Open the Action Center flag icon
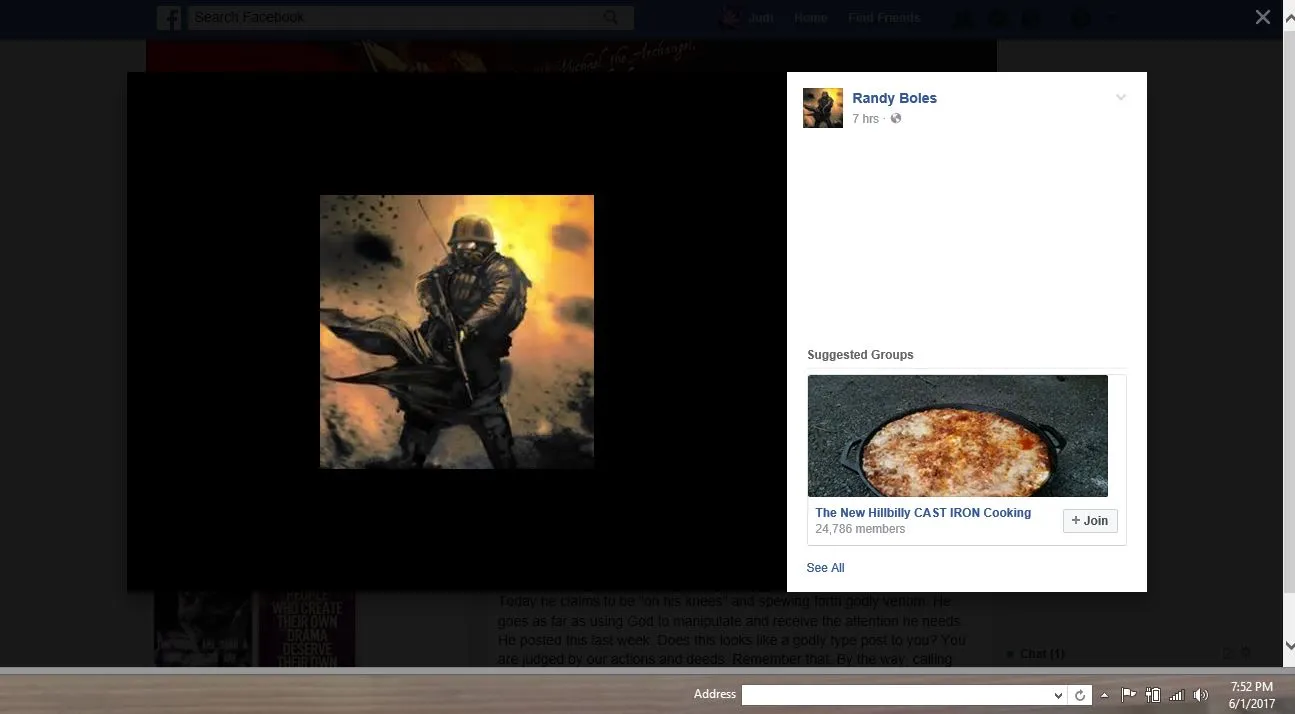Viewport: 1295px width, 714px height. click(1128, 695)
